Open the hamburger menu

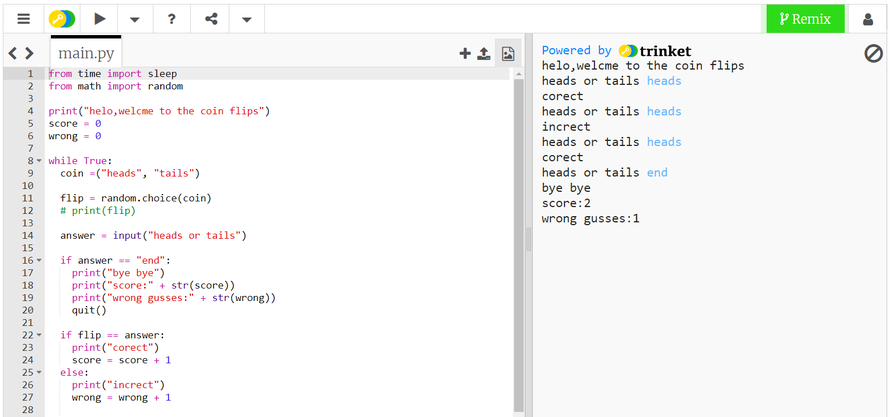tap(23, 18)
